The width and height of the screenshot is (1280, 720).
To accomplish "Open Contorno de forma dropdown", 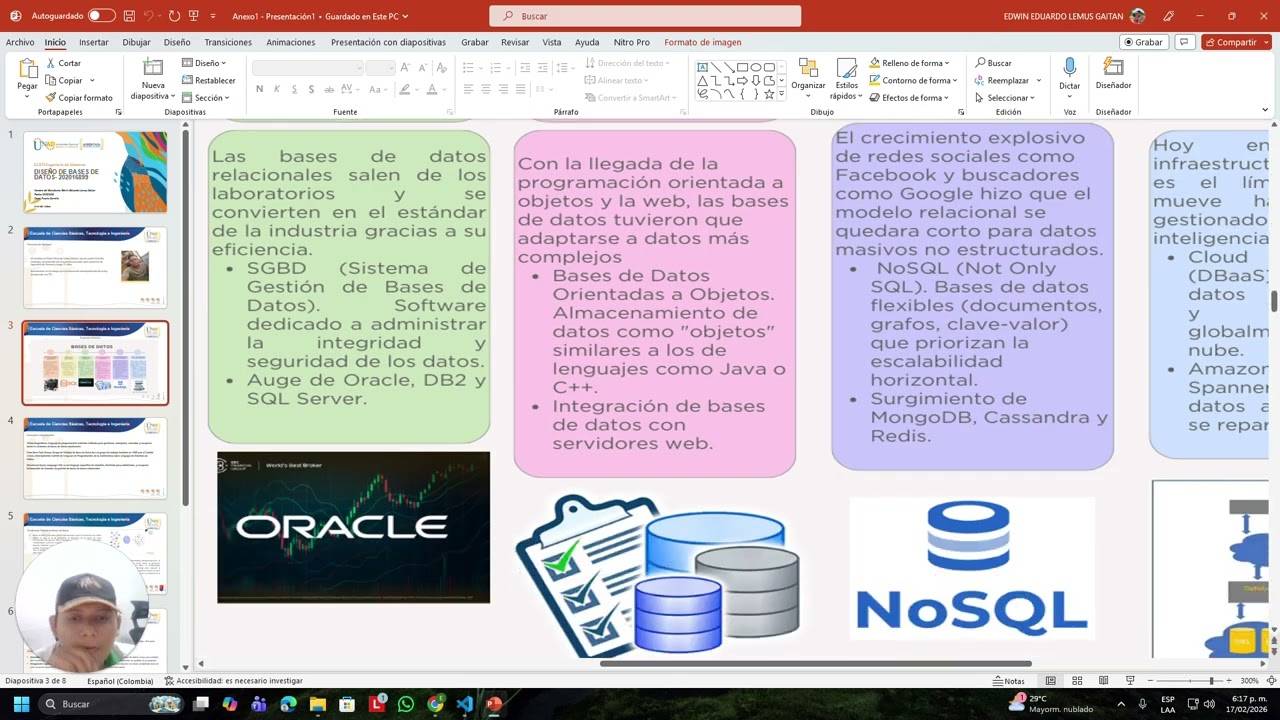I will point(913,80).
